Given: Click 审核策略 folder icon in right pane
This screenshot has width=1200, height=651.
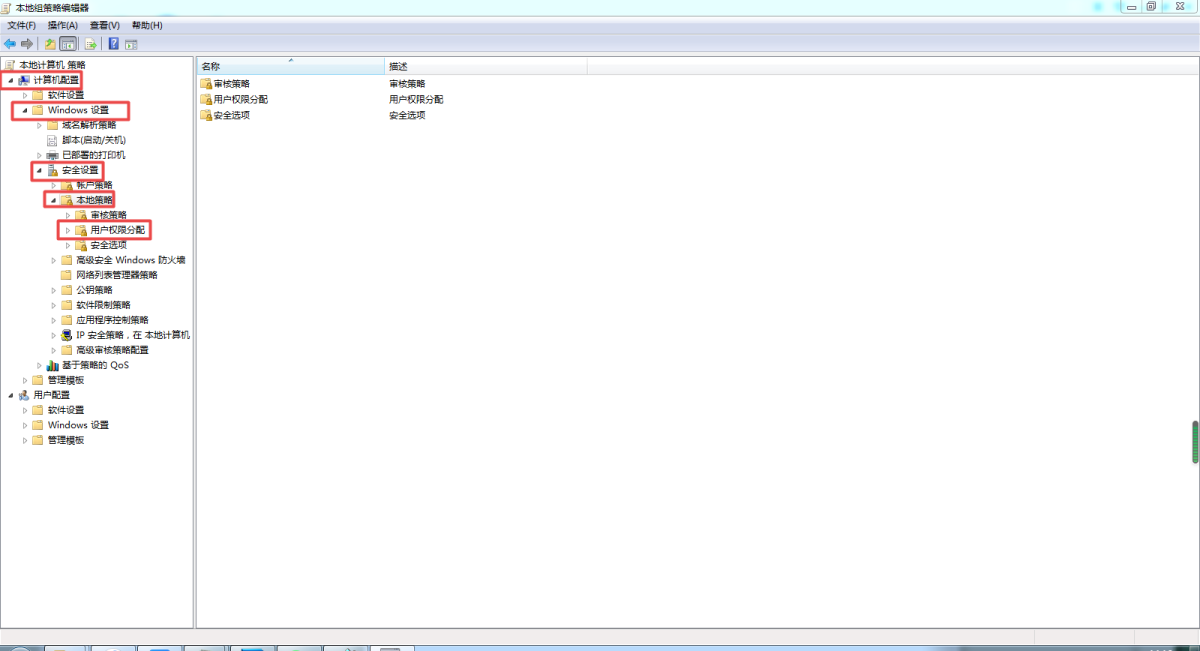Looking at the screenshot, I should (x=206, y=84).
